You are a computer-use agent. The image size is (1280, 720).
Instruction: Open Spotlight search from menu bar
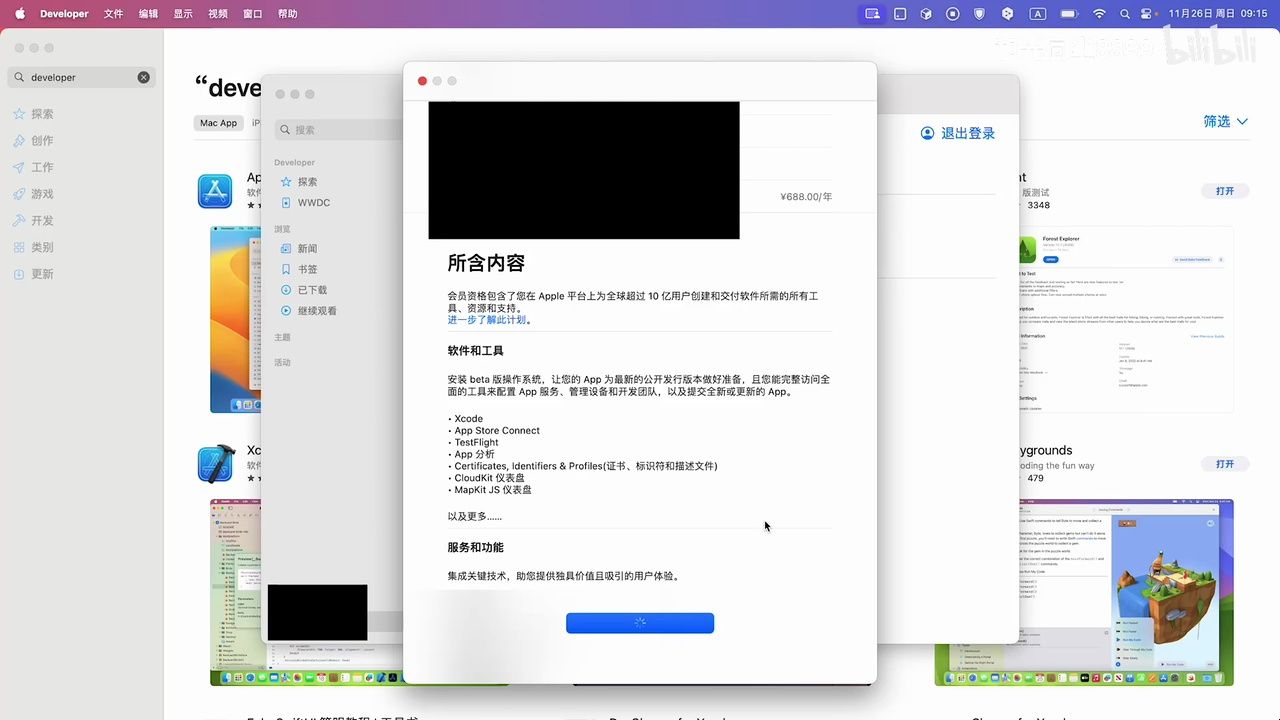(x=1125, y=14)
